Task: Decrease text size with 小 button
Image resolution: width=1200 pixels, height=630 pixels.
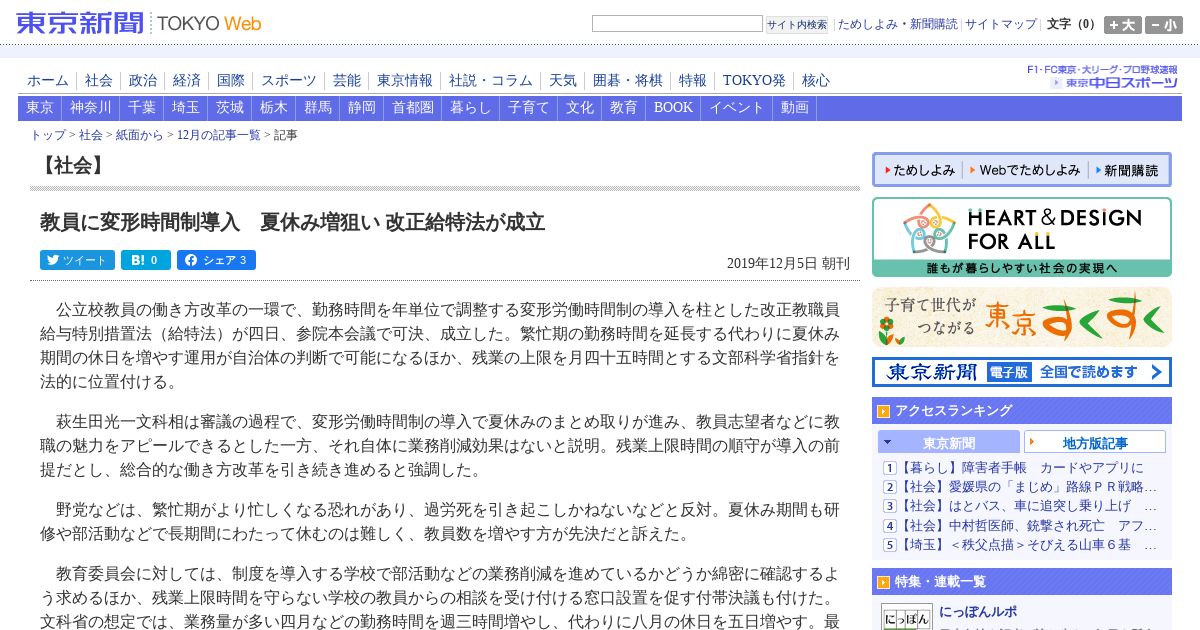Action: click(x=1164, y=25)
